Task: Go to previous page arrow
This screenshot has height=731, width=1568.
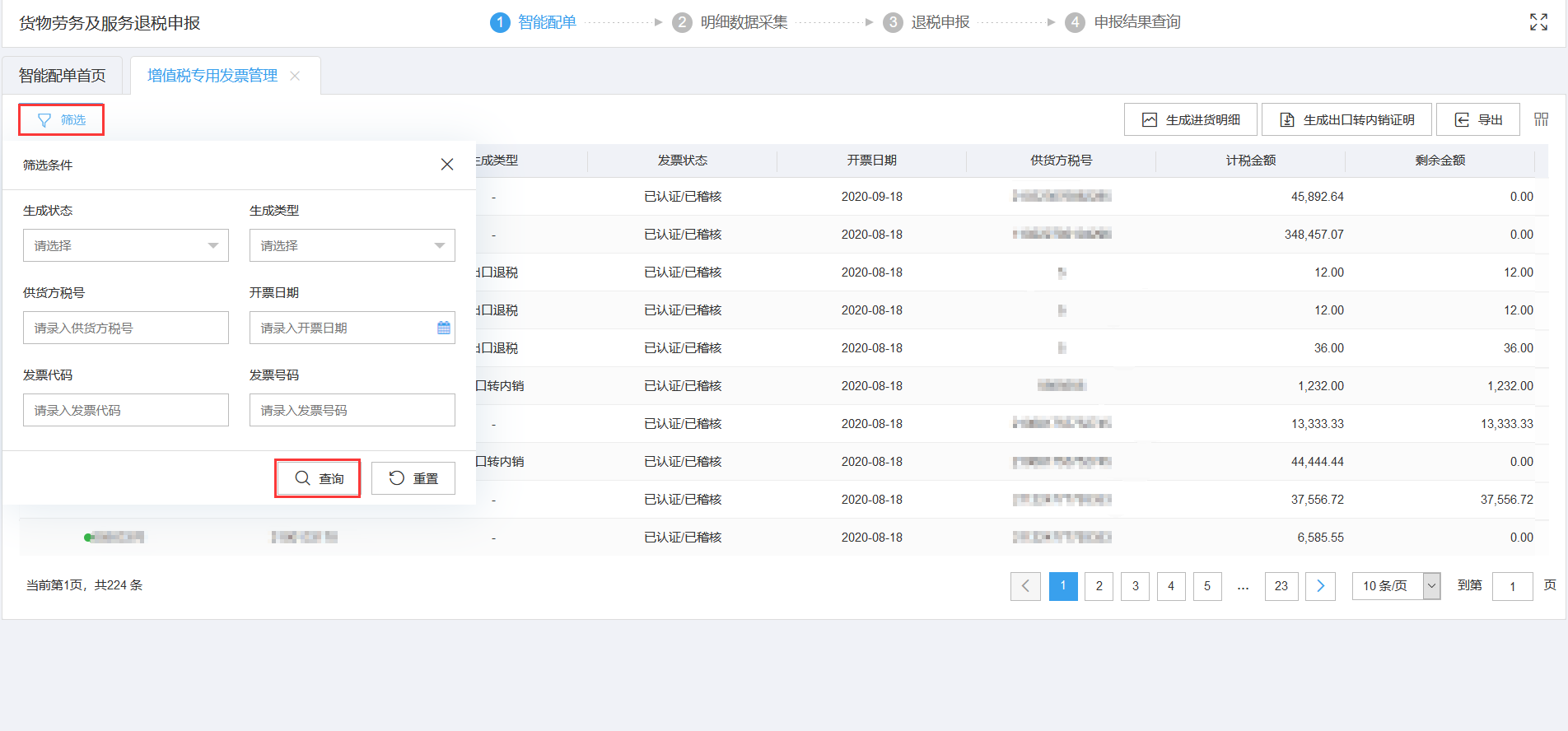Action: click(x=1025, y=586)
